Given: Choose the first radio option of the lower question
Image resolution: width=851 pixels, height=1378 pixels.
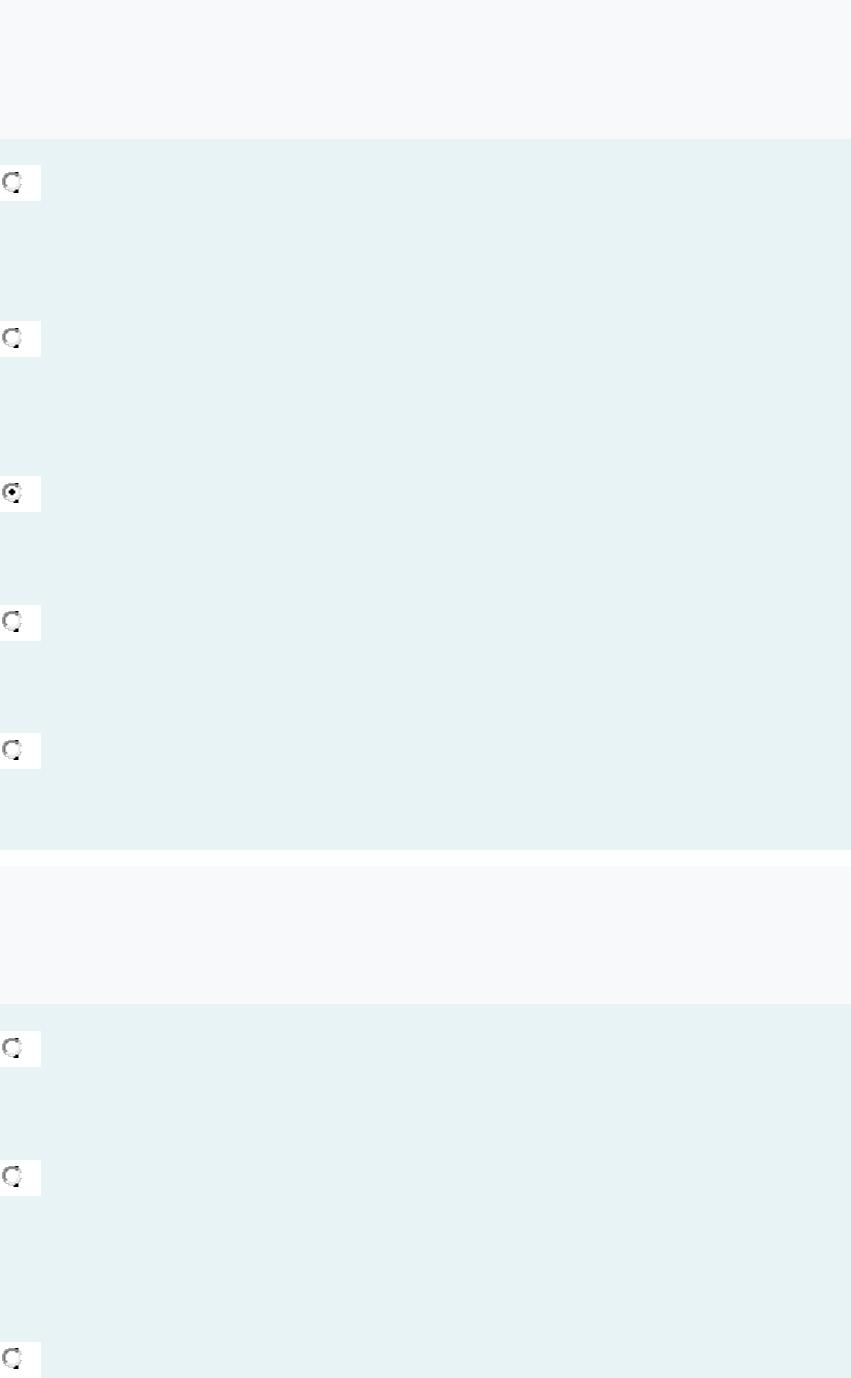Looking at the screenshot, I should coord(12,1048).
